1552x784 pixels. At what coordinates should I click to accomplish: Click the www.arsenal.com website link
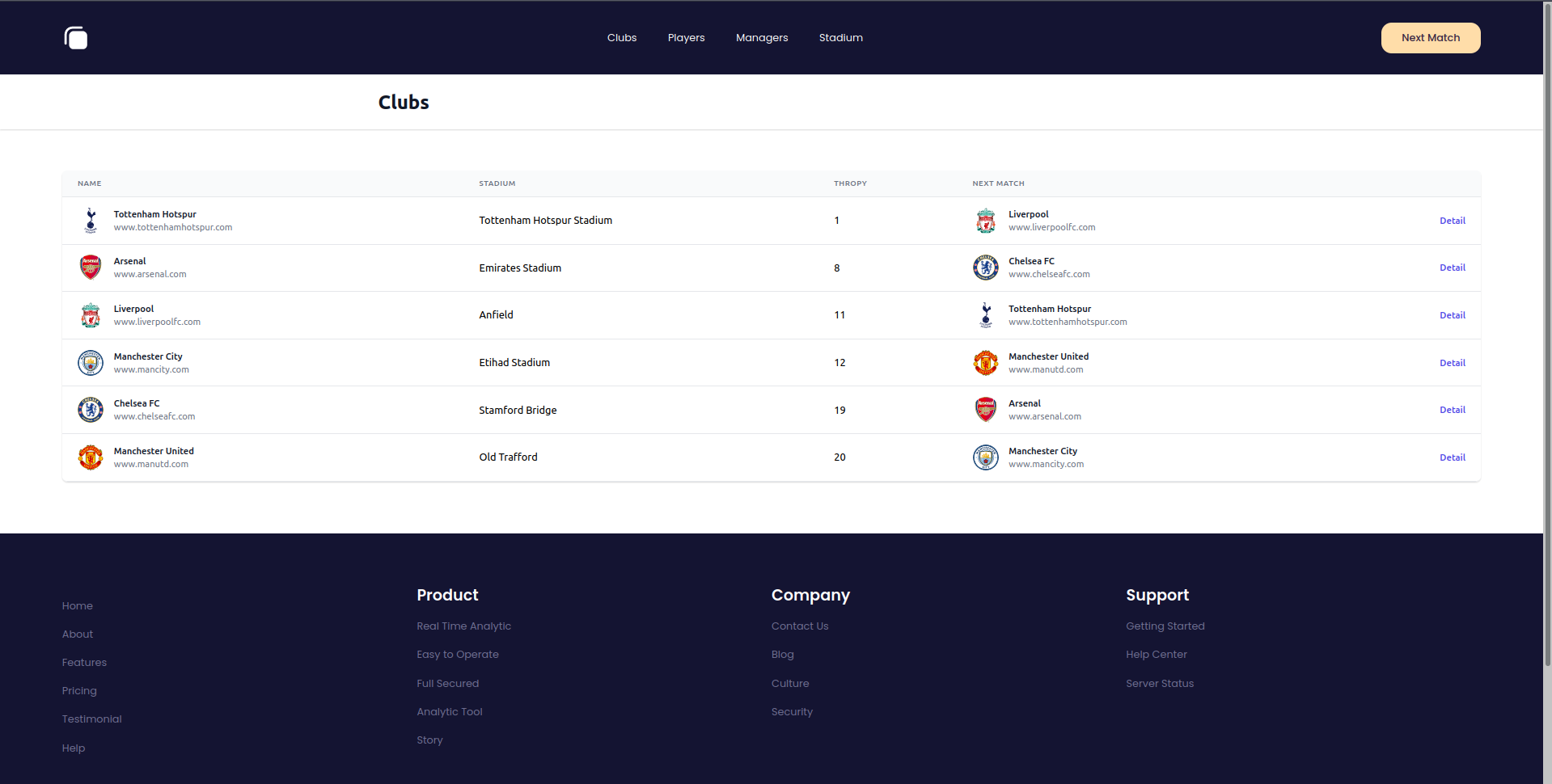coord(150,274)
